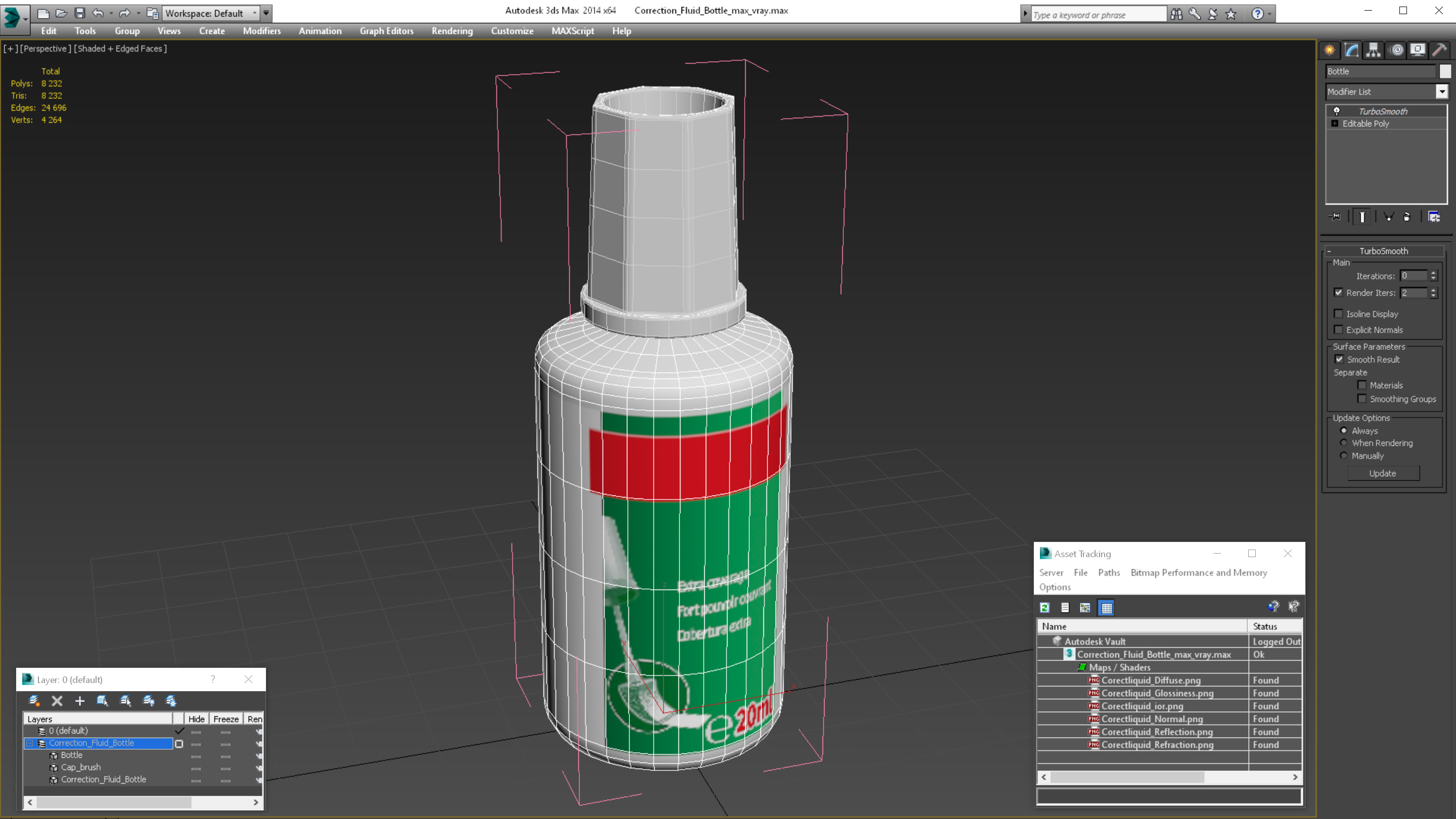Viewport: 1456px width, 819px height.
Task: Click Hide/Unhide All Layers icon
Action: coord(149,701)
